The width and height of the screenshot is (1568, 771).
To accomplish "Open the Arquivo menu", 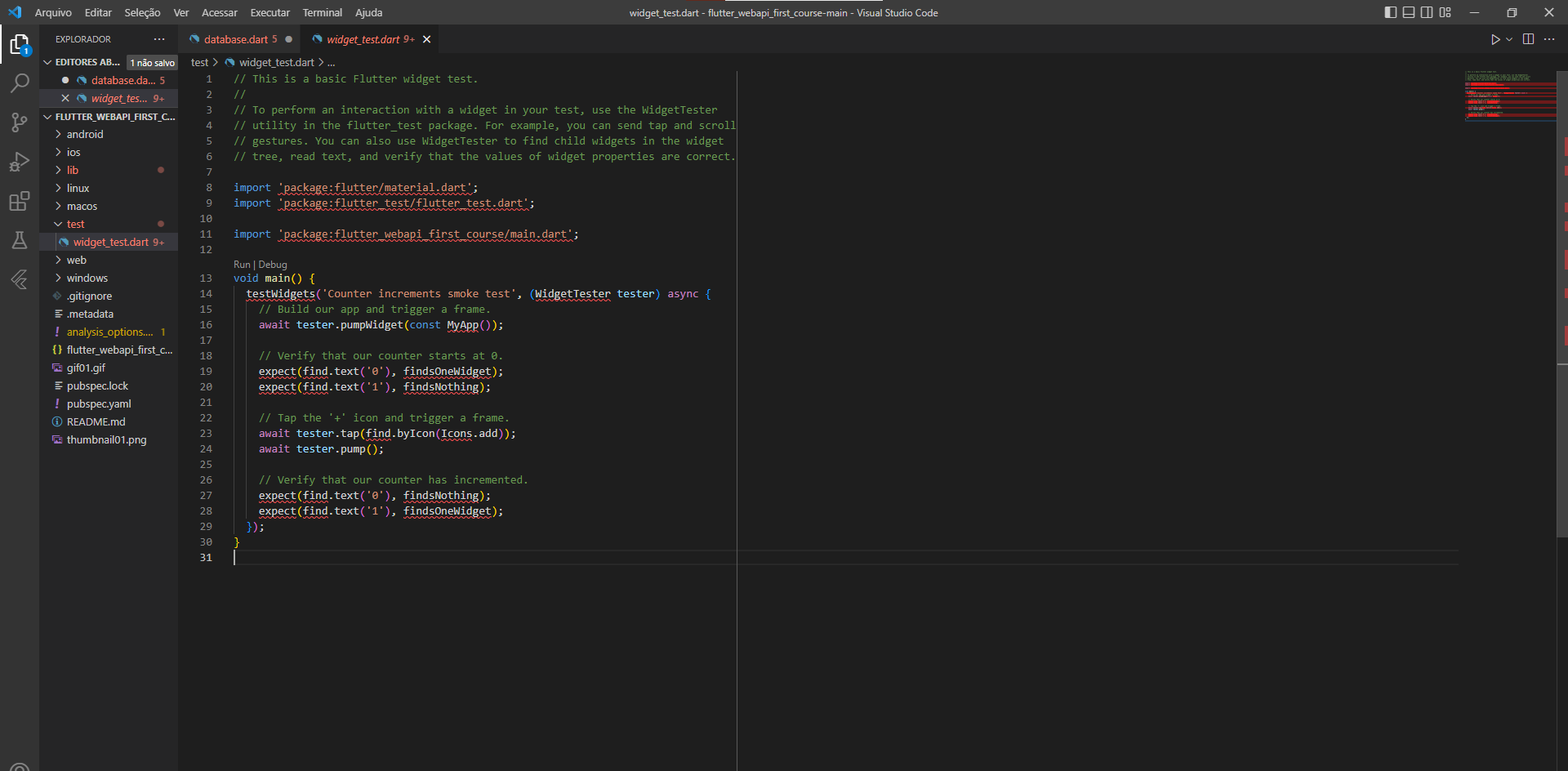I will pyautogui.click(x=53, y=12).
